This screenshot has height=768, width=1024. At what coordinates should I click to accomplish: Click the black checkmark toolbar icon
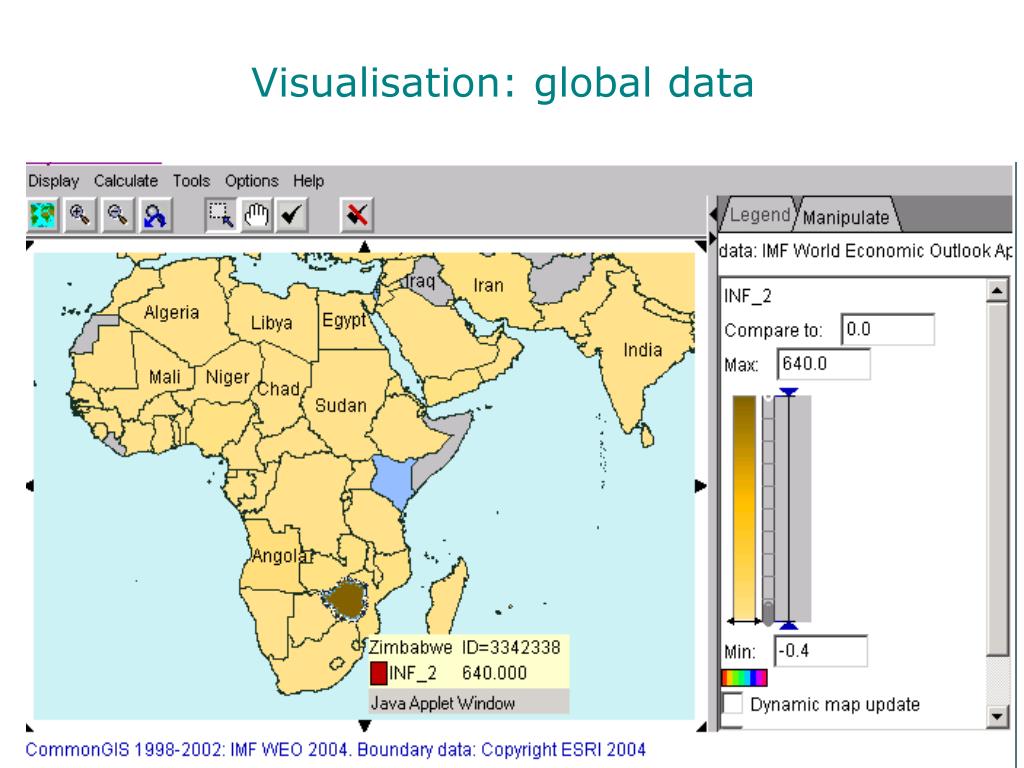[291, 215]
